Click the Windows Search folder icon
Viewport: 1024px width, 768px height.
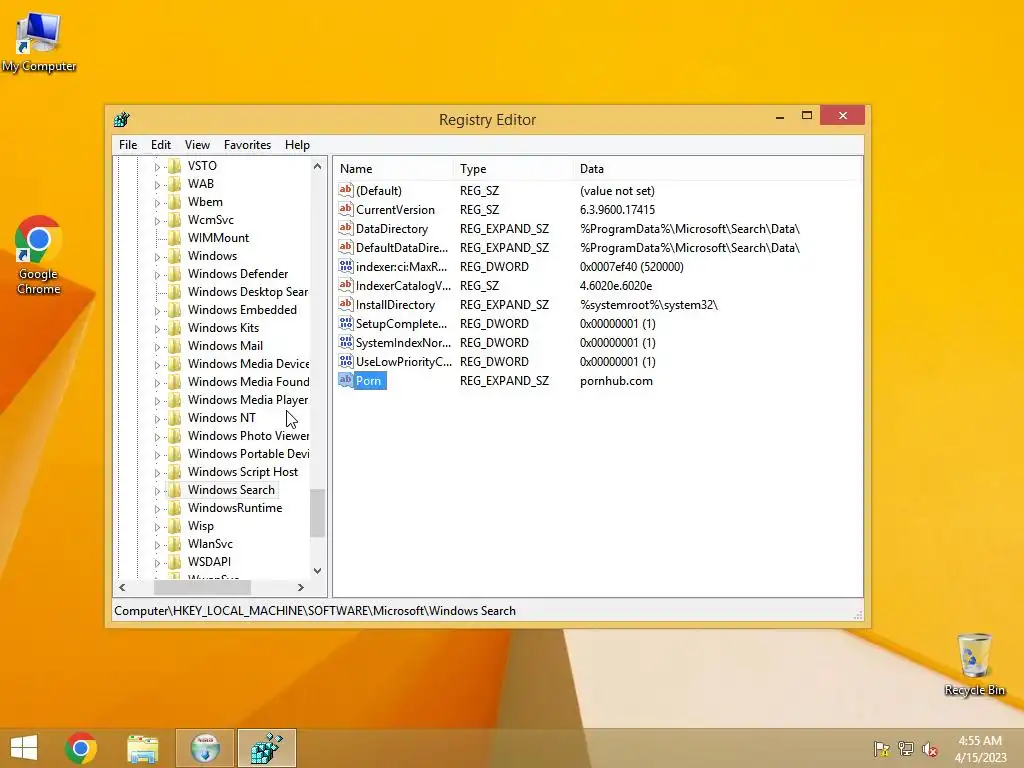pos(174,490)
